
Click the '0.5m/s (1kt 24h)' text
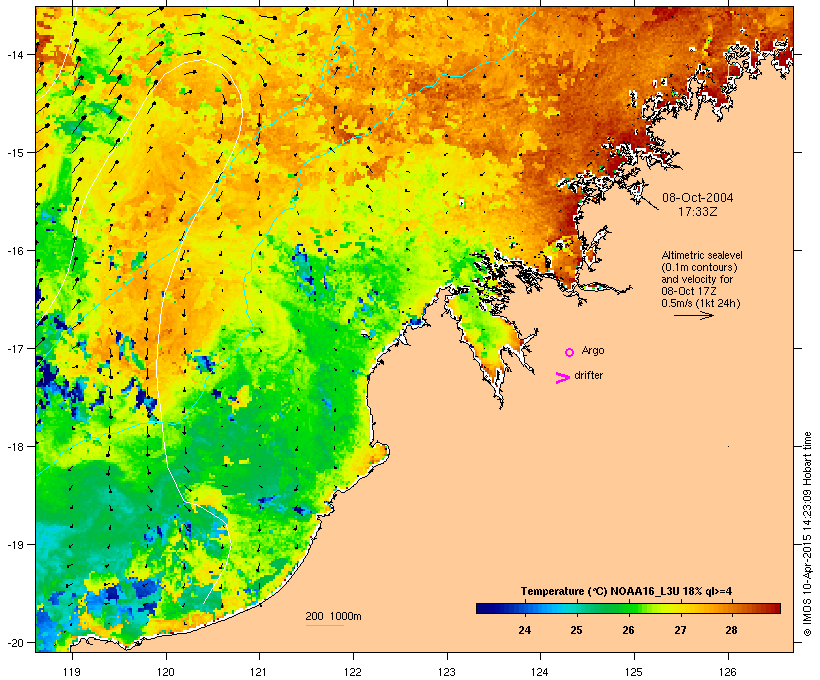pyautogui.click(x=701, y=303)
